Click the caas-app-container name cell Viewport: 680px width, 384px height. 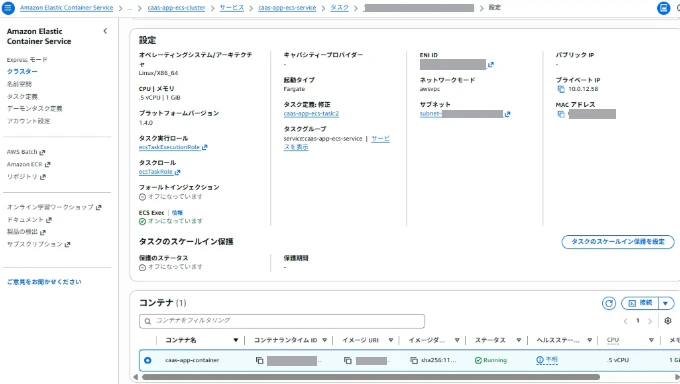[192, 360]
